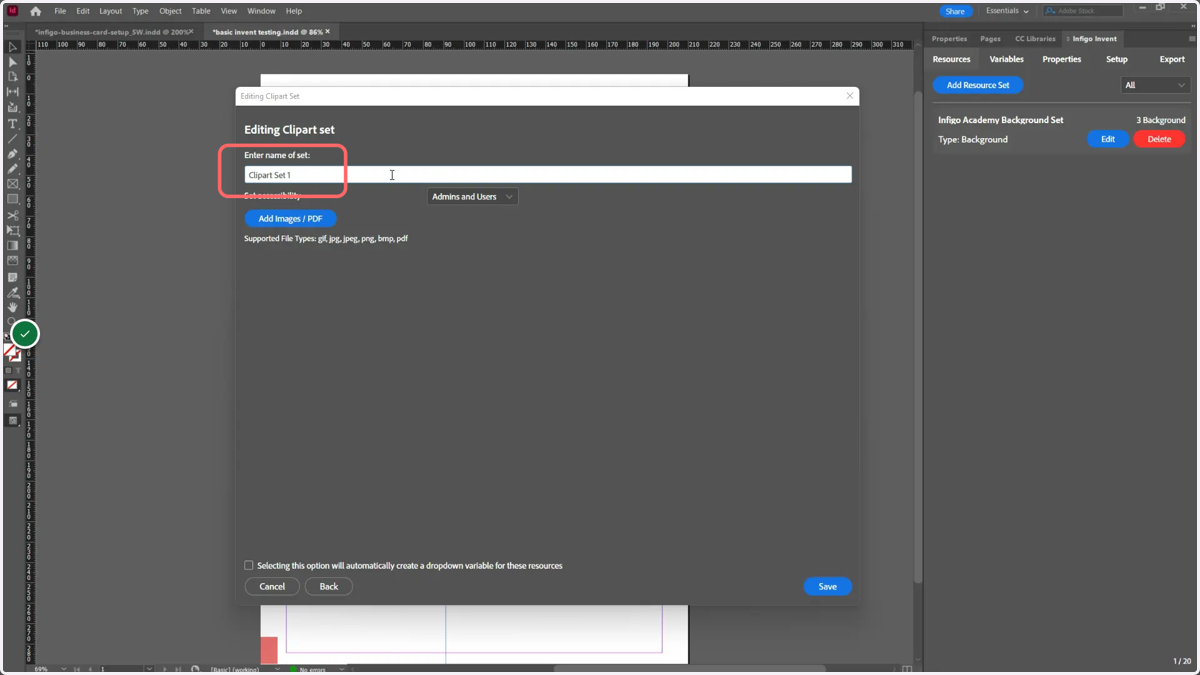
Task: Enable automatic dropdown variable creation checkbox
Action: (249, 565)
